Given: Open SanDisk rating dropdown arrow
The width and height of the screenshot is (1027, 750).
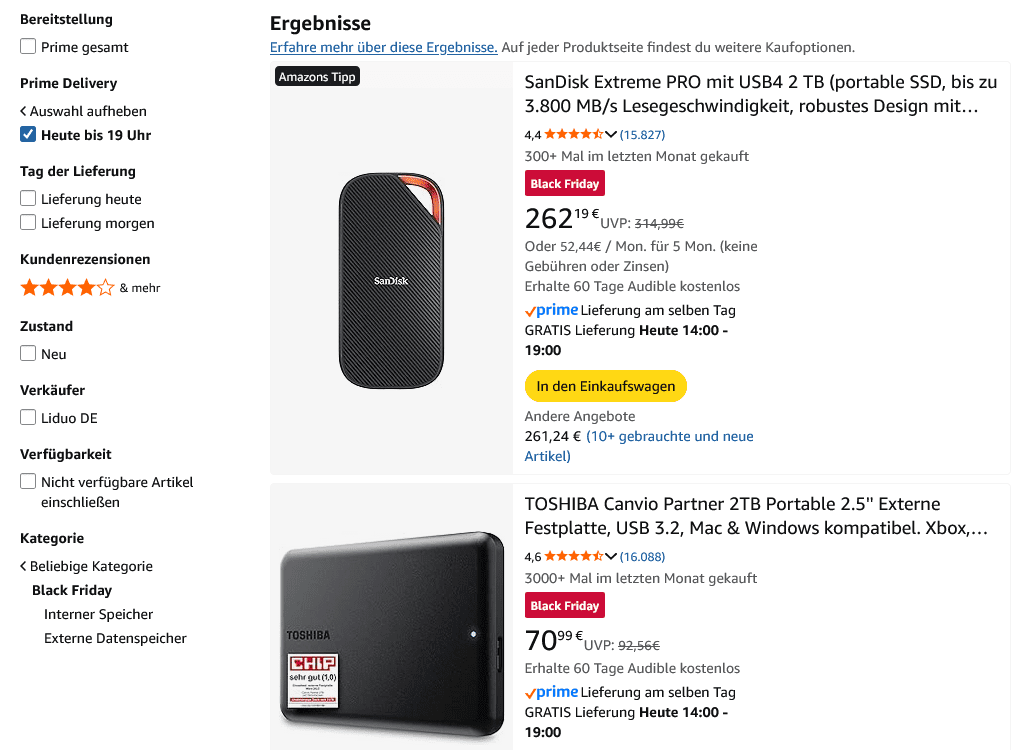Looking at the screenshot, I should tap(611, 134).
